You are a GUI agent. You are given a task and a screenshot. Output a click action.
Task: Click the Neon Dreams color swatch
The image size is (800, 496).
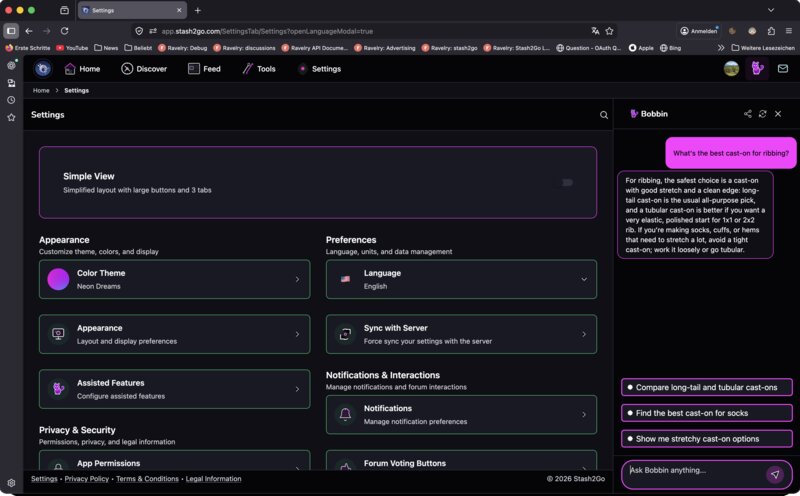58,279
